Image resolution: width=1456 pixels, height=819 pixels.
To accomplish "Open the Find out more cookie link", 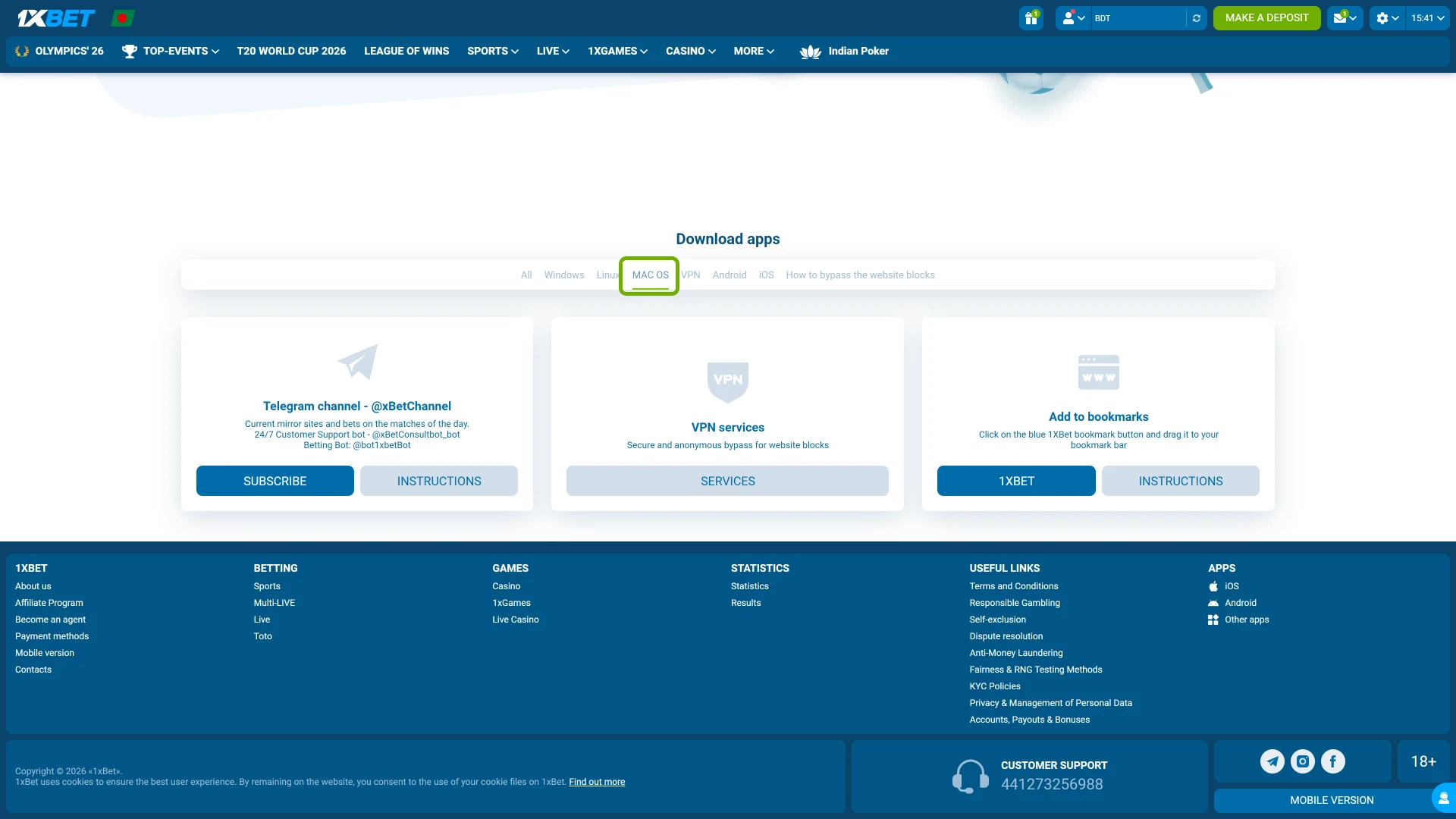I will click(597, 781).
